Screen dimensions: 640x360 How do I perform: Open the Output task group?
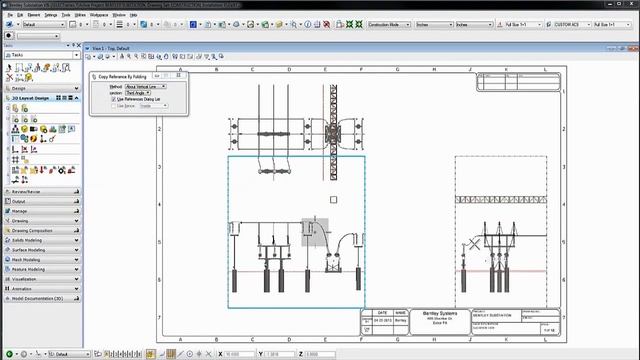click(x=42, y=201)
